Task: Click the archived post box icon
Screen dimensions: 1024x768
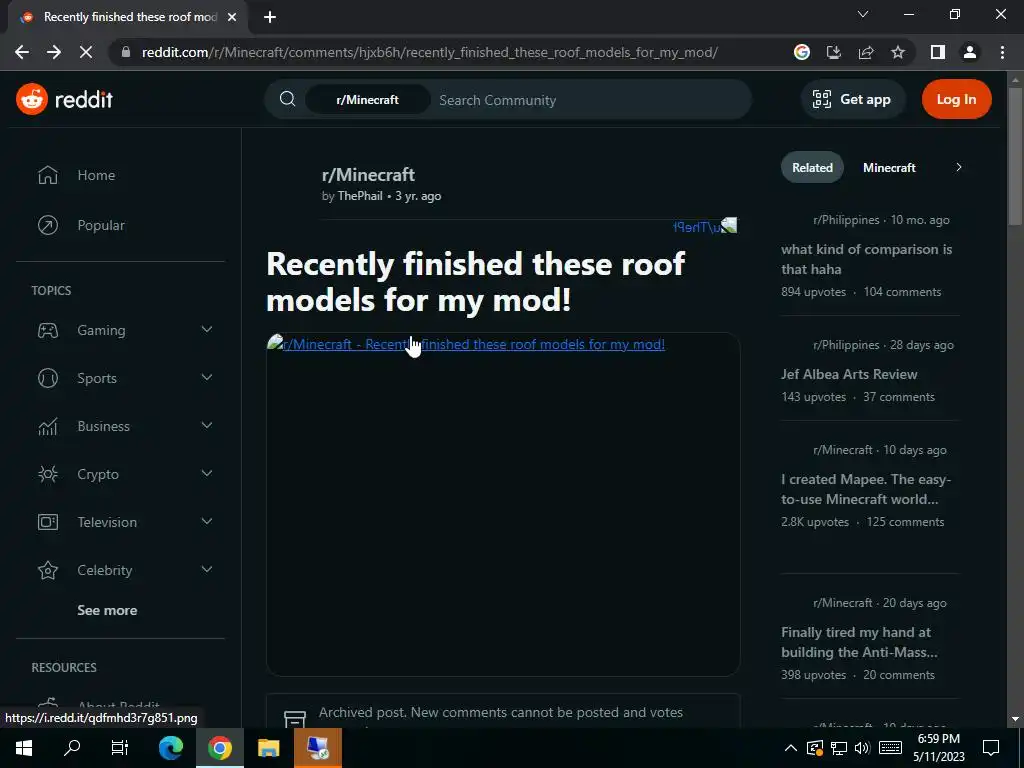Action: pyautogui.click(x=295, y=719)
